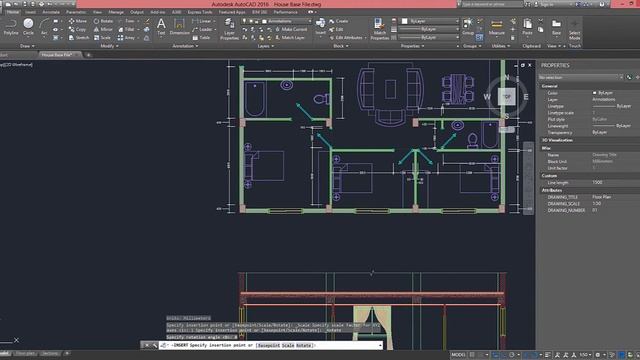The width and height of the screenshot is (640, 360).
Task: Activate the Mirror tool
Action: click(103, 29)
